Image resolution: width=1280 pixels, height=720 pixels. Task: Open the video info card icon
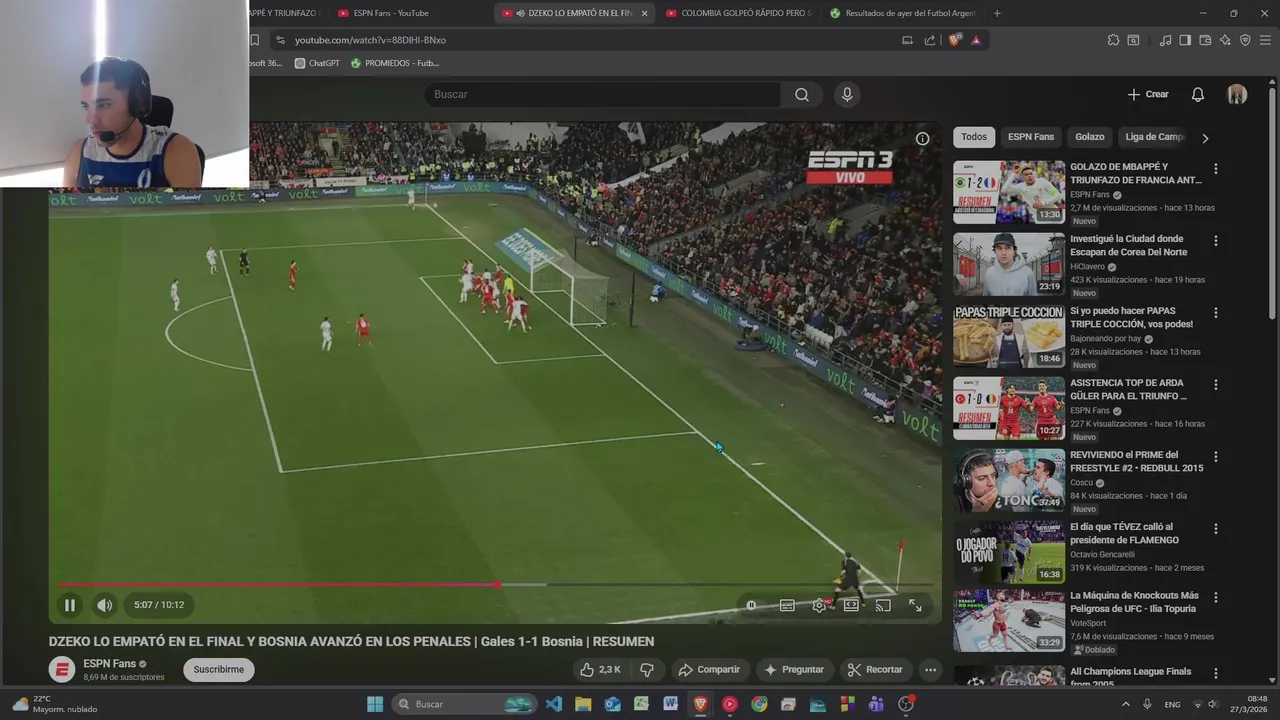[923, 139]
